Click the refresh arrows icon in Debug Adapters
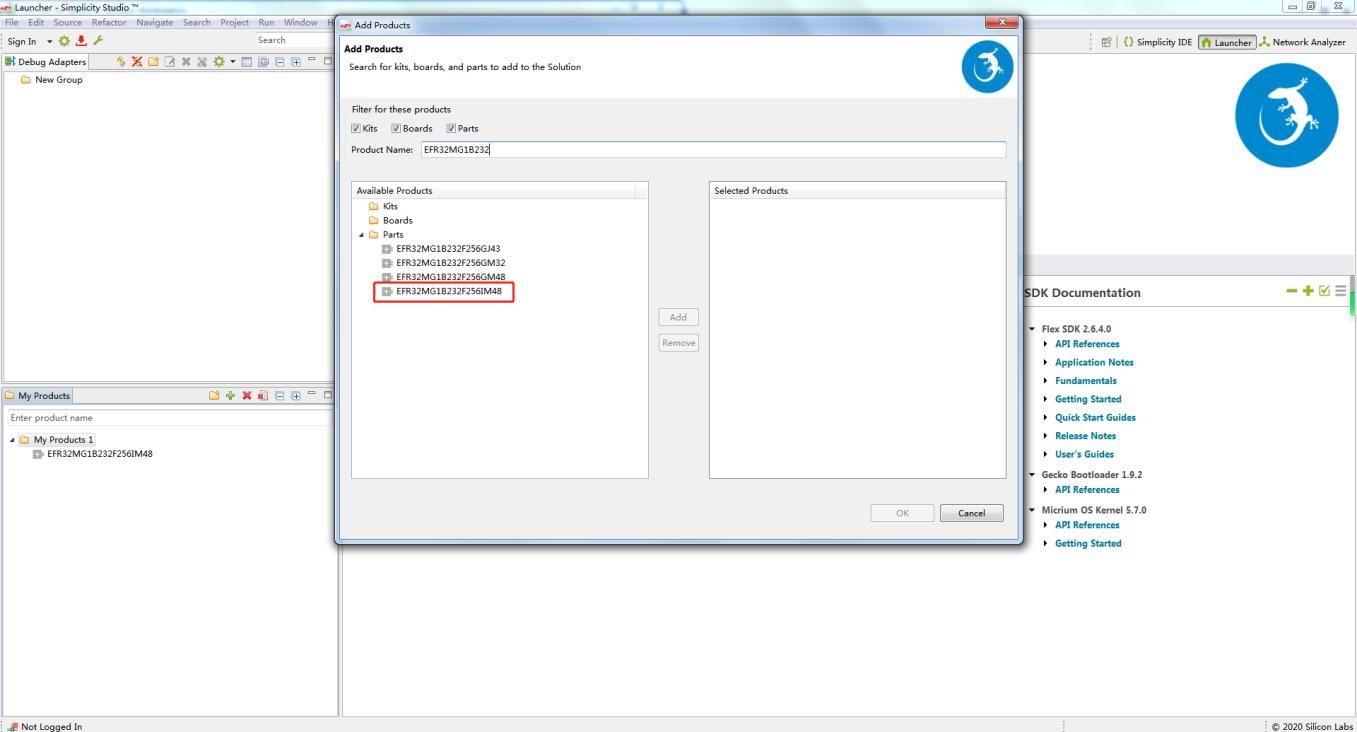Image resolution: width=1357 pixels, height=732 pixels. (121, 62)
